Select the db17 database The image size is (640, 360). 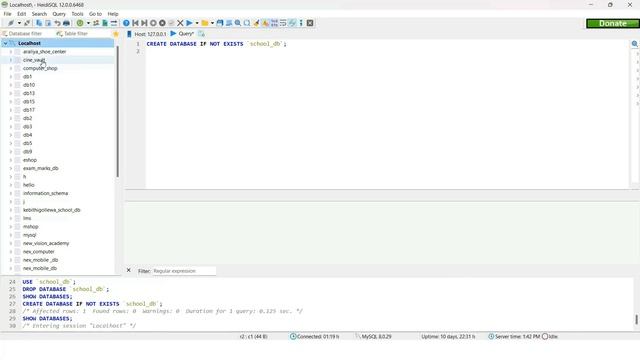(29, 110)
